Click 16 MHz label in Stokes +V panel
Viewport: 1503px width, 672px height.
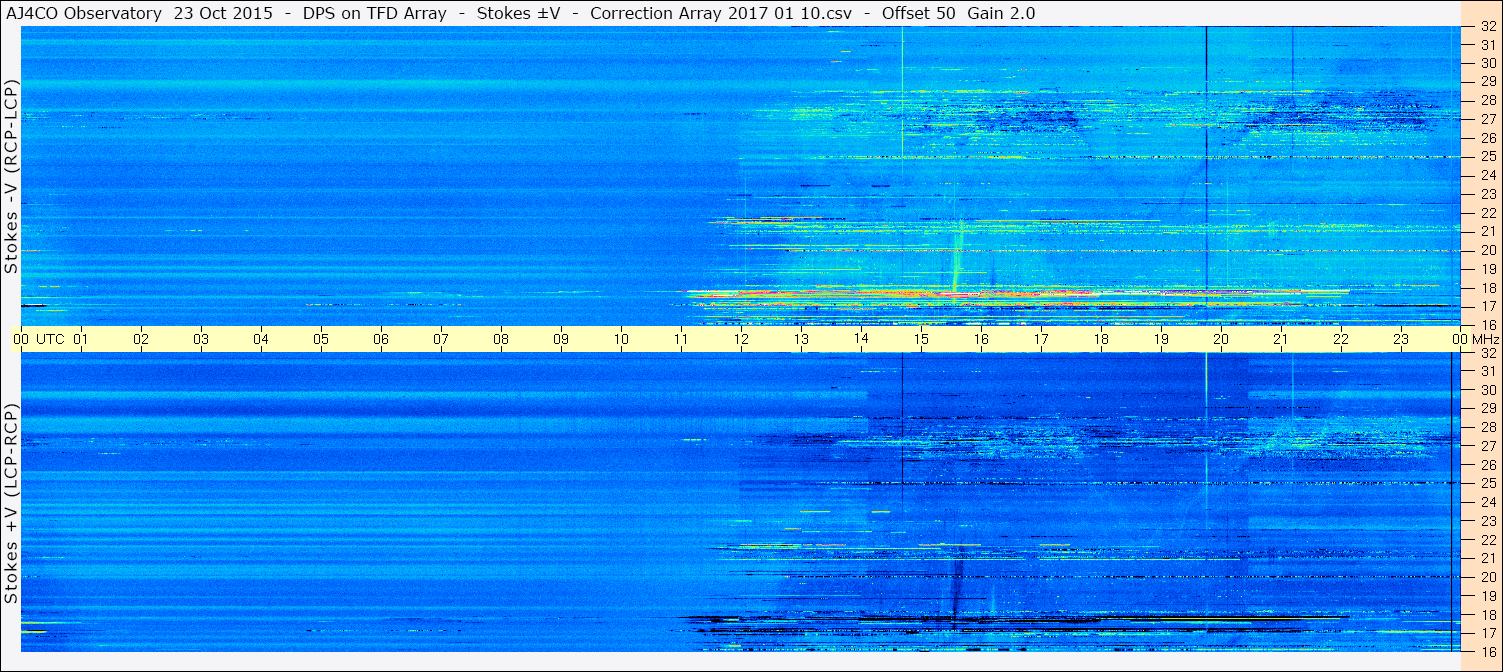point(1488,651)
